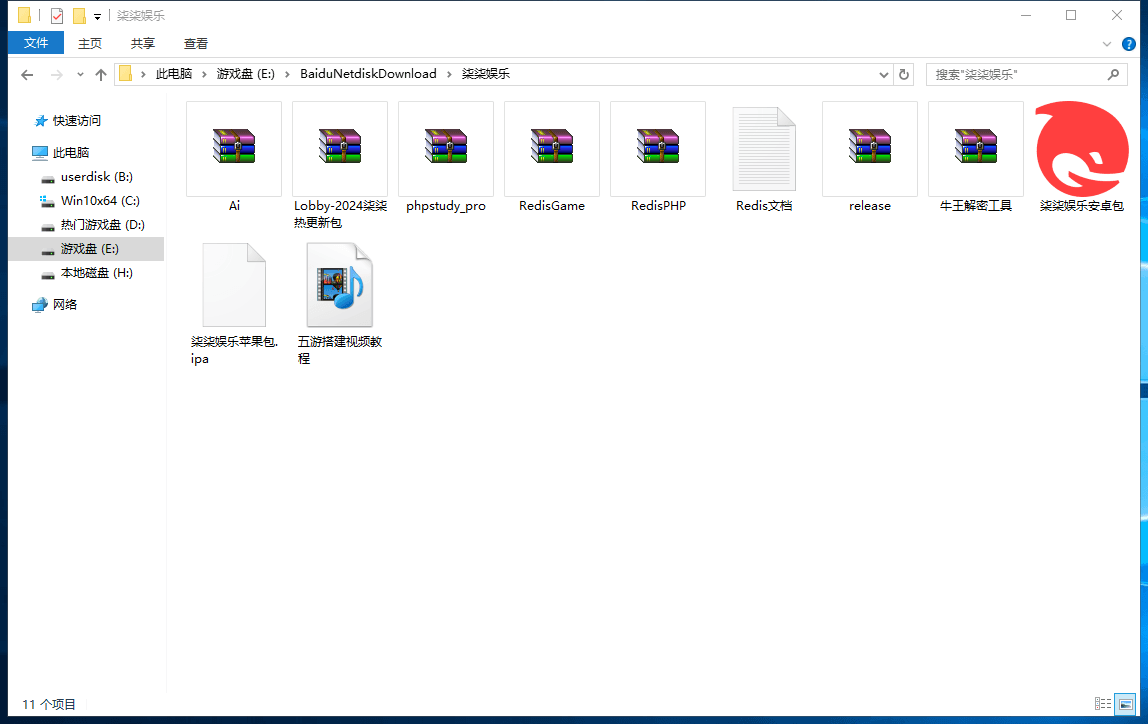Select the release archive file

(869, 148)
